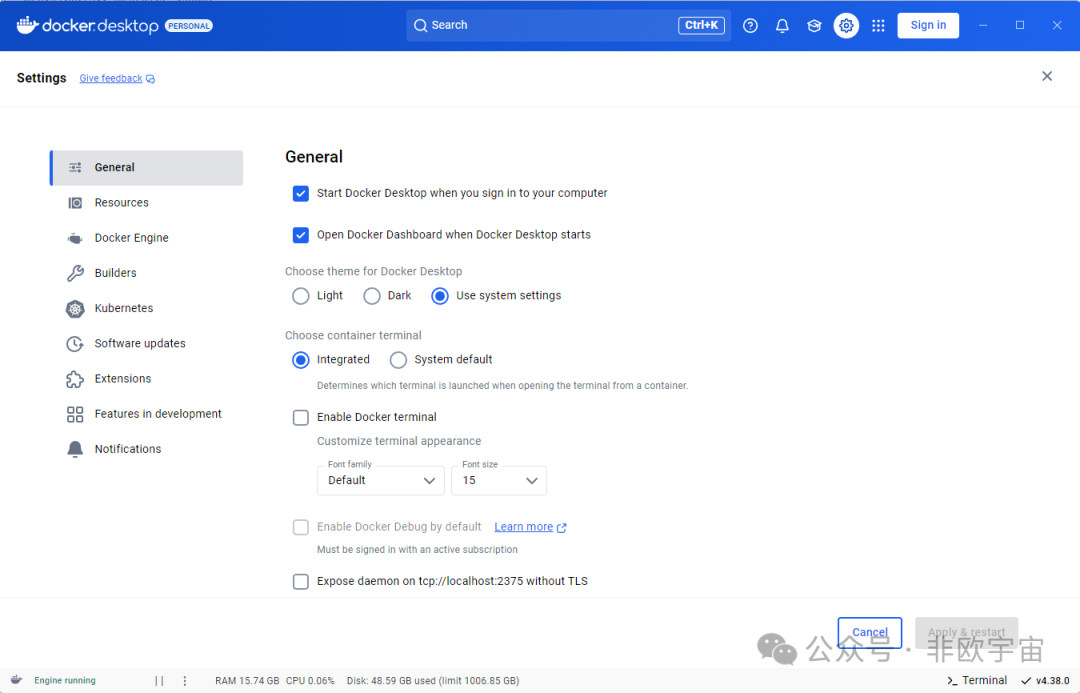Click the Builders wrench icon

pos(75,273)
